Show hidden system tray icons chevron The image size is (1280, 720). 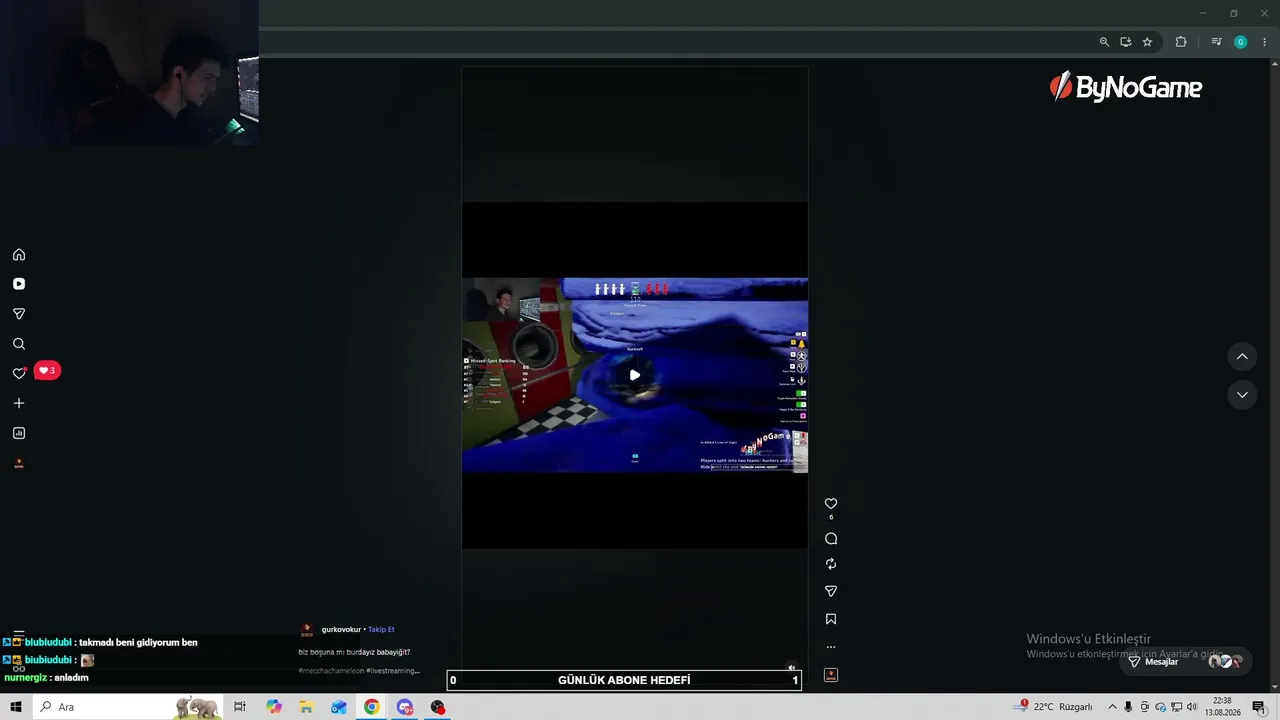pyautogui.click(x=1112, y=707)
